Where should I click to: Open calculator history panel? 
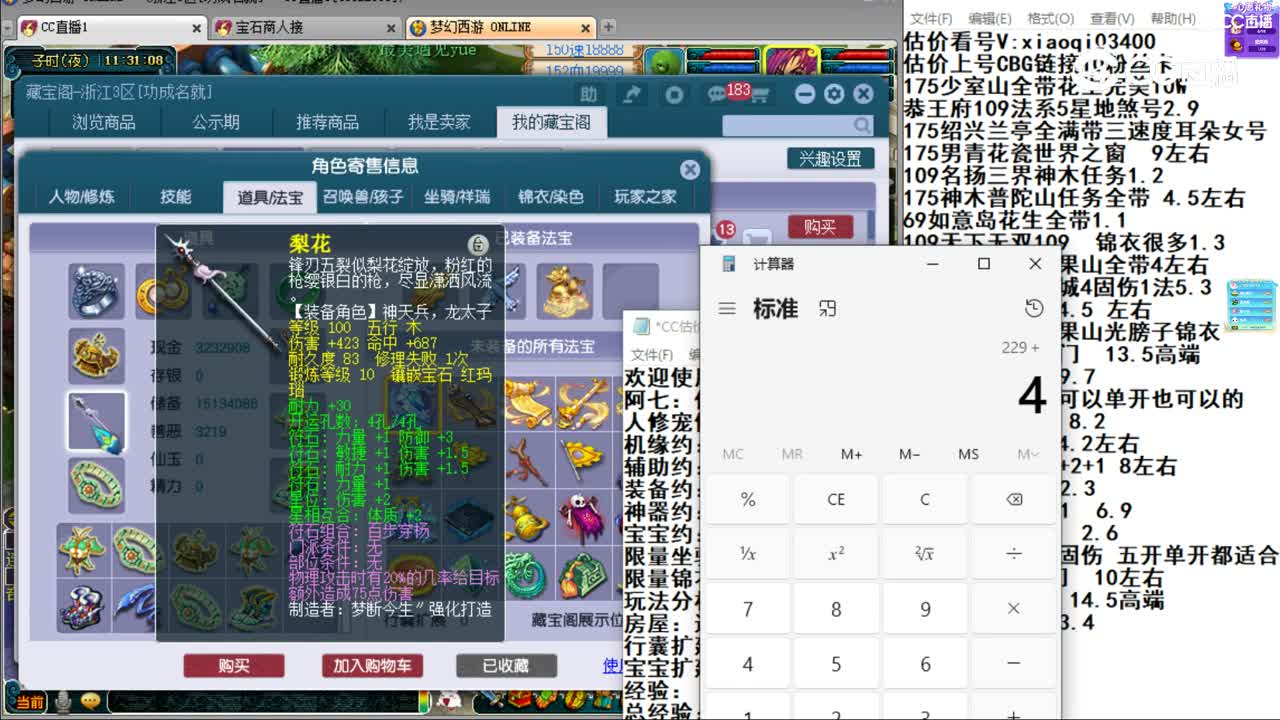click(1034, 308)
